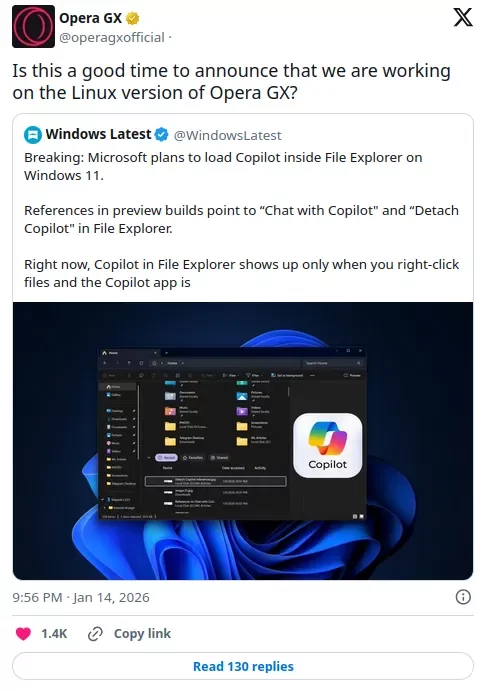
Task: Open the quoted Copilot File Explorer post text
Action: tap(241, 219)
